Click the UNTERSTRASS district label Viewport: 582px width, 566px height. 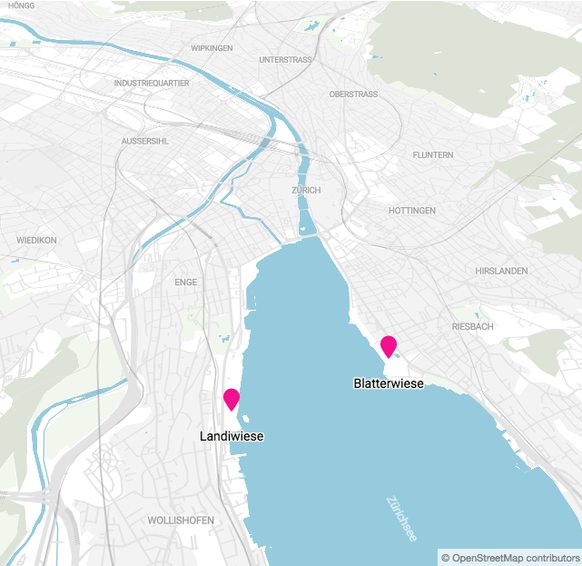coord(285,60)
